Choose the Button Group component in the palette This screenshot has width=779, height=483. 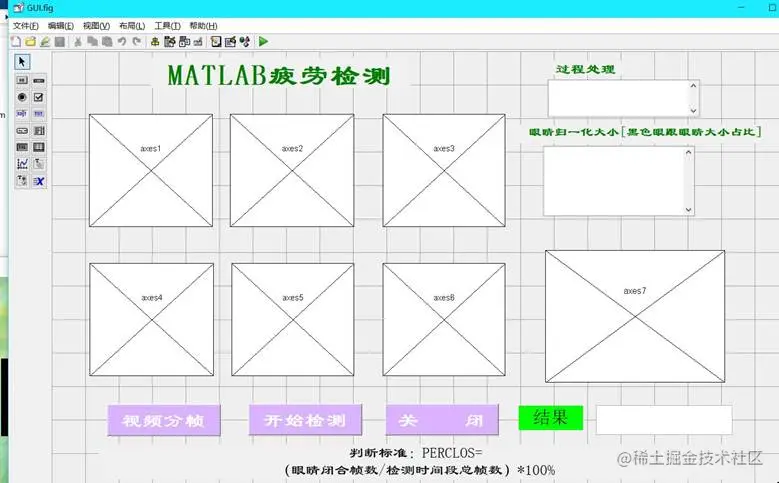tap(22, 181)
